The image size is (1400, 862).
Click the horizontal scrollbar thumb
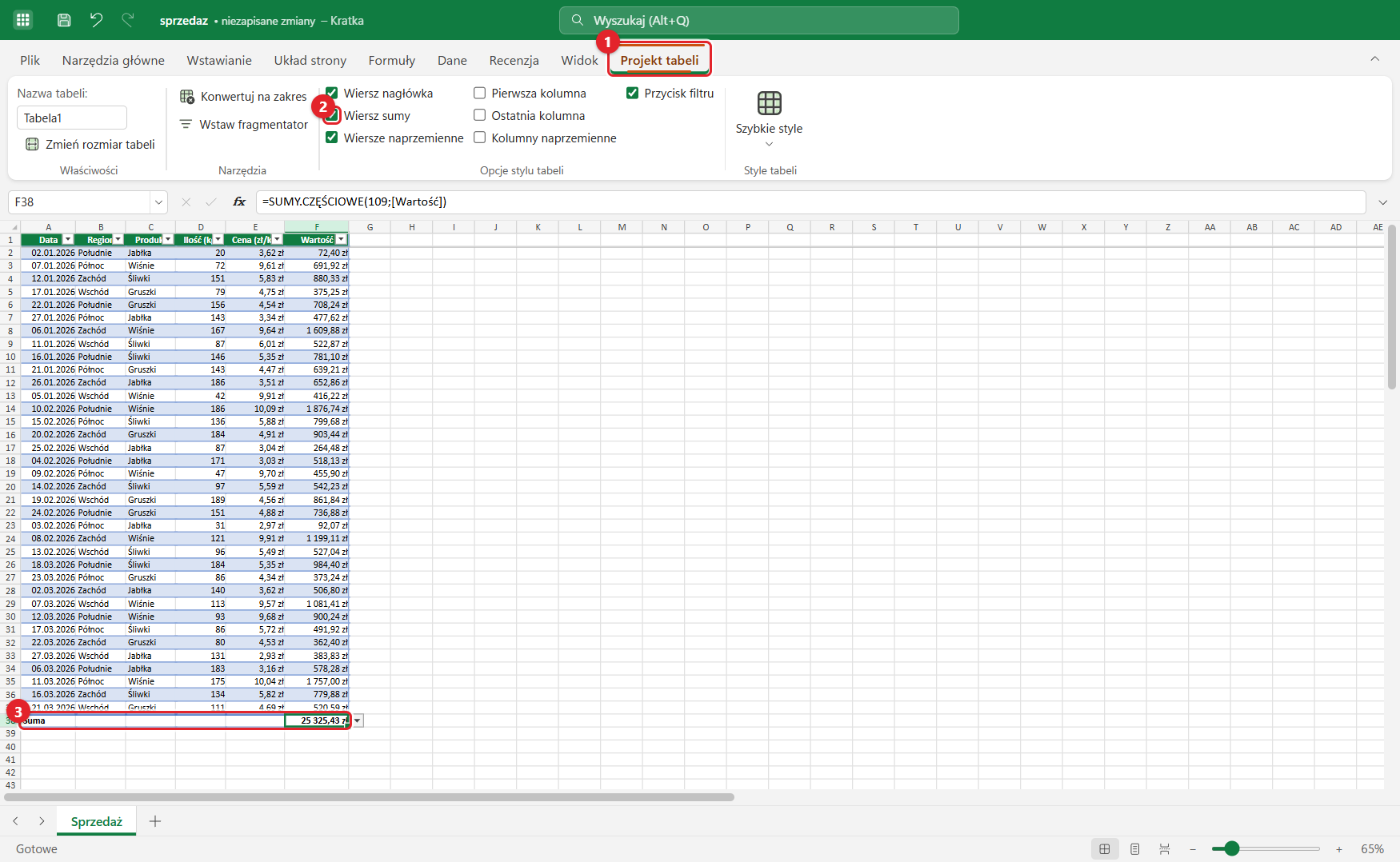tap(370, 797)
